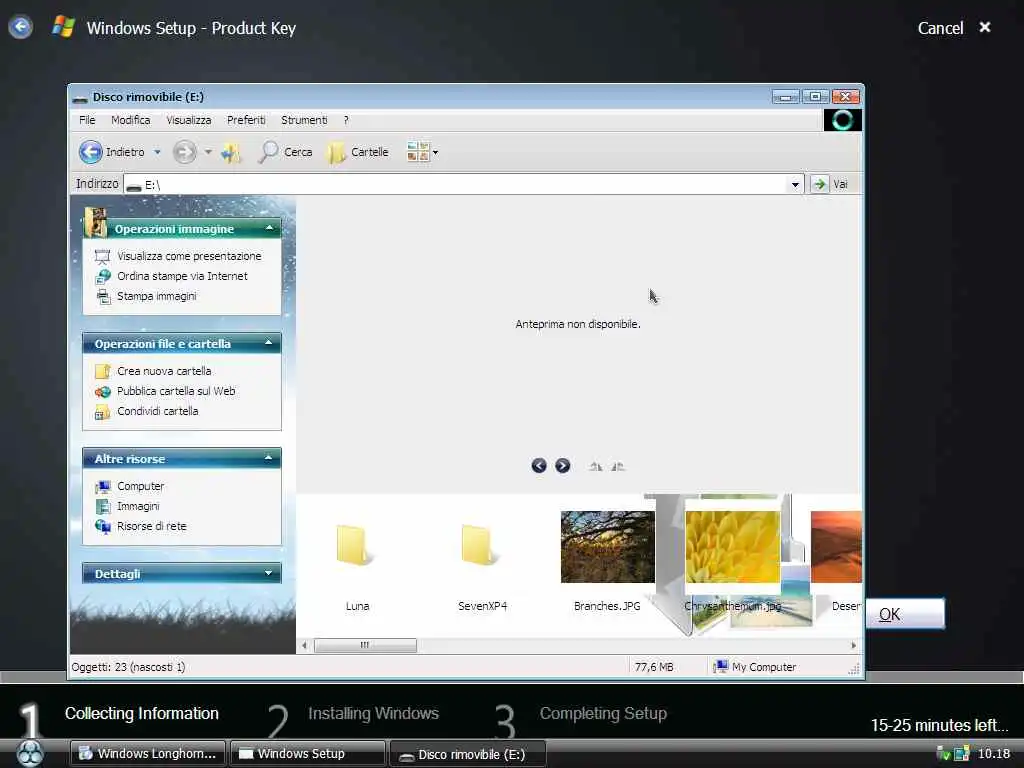Click the filmstrip horizontal scrollbar thumb
Screen dimensions: 1024x768
tap(365, 645)
